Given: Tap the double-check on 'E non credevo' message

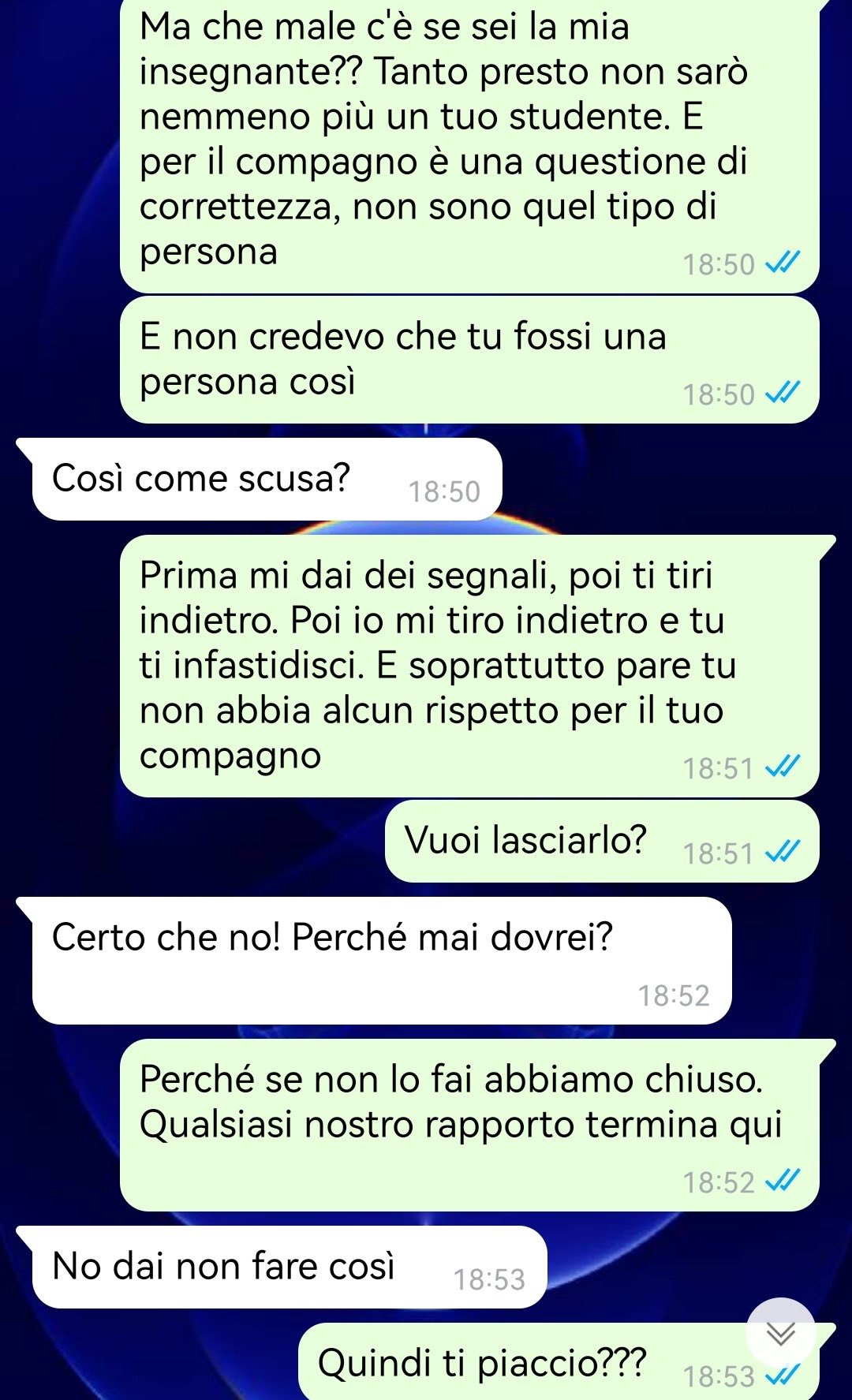Looking at the screenshot, I should pos(784,392).
